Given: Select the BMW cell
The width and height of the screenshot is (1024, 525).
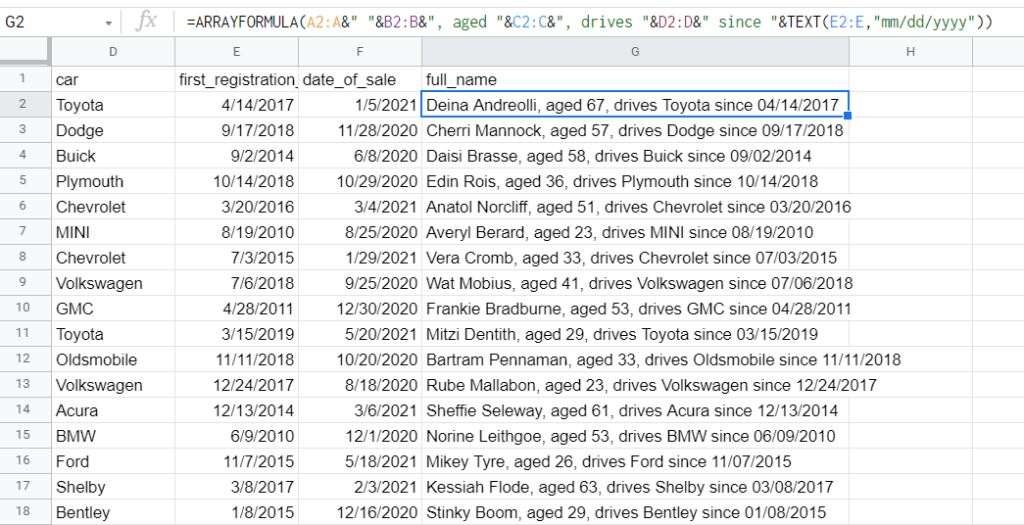Looking at the screenshot, I should coord(113,436).
